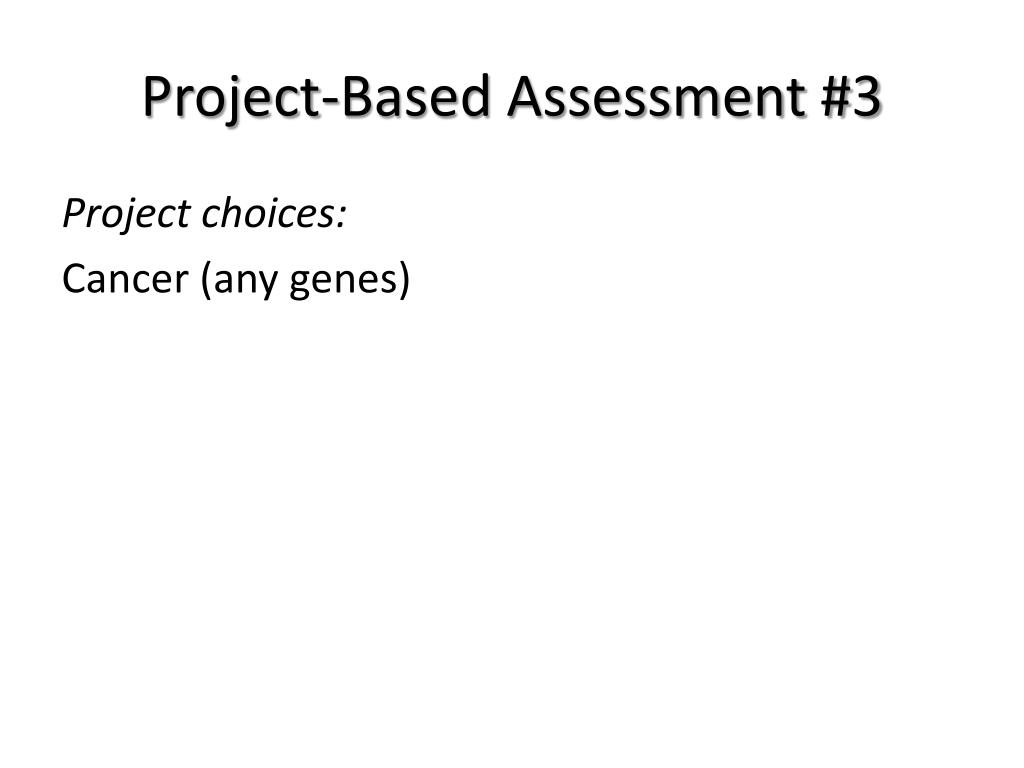This screenshot has width=1024, height=768.
Task: Place cursor after the colon in choices:
Action: 347,214
